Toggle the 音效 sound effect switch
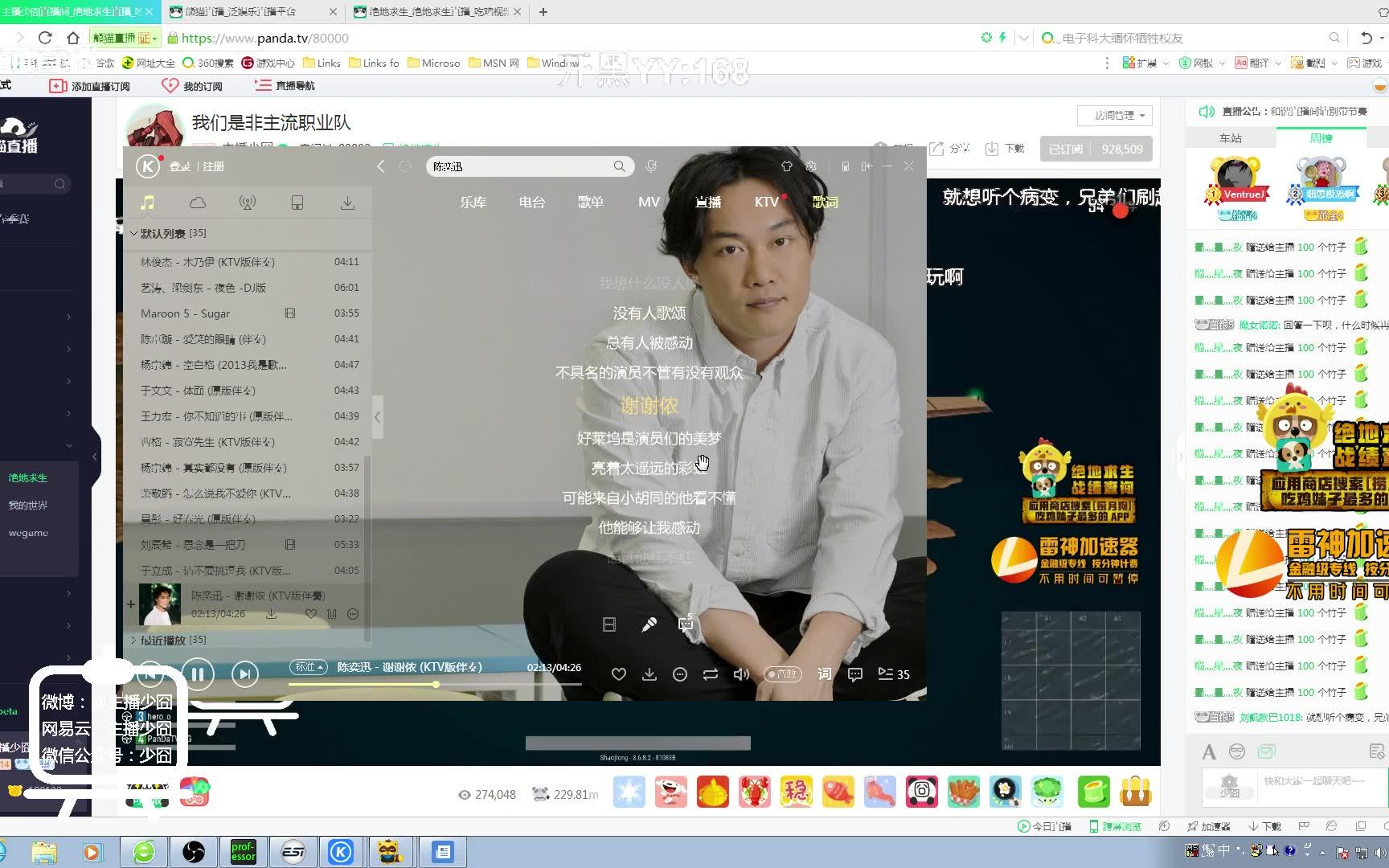Viewport: 1389px width, 868px height. coord(783,674)
